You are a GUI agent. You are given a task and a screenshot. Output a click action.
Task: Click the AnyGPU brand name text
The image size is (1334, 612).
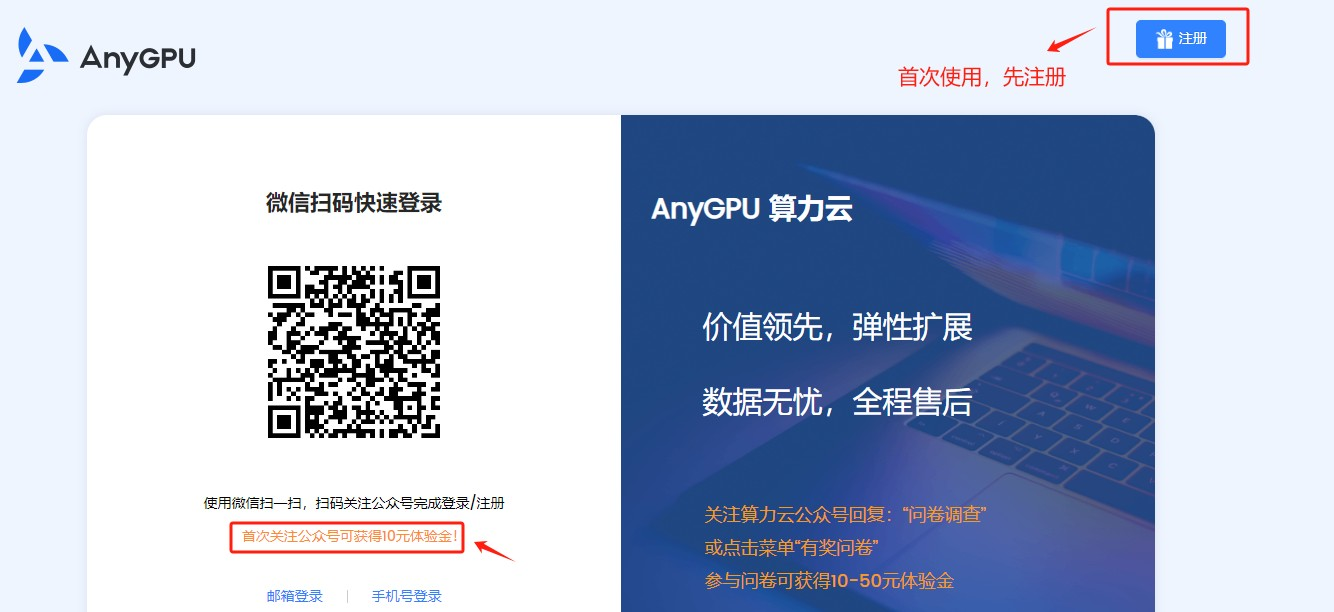pyautogui.click(x=137, y=59)
